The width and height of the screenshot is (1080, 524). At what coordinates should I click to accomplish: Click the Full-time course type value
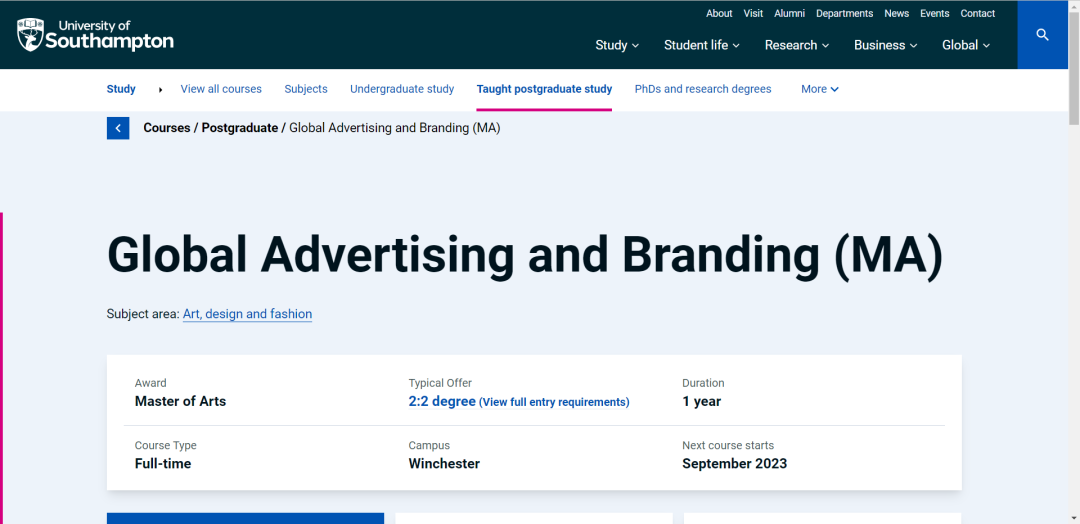click(x=163, y=463)
